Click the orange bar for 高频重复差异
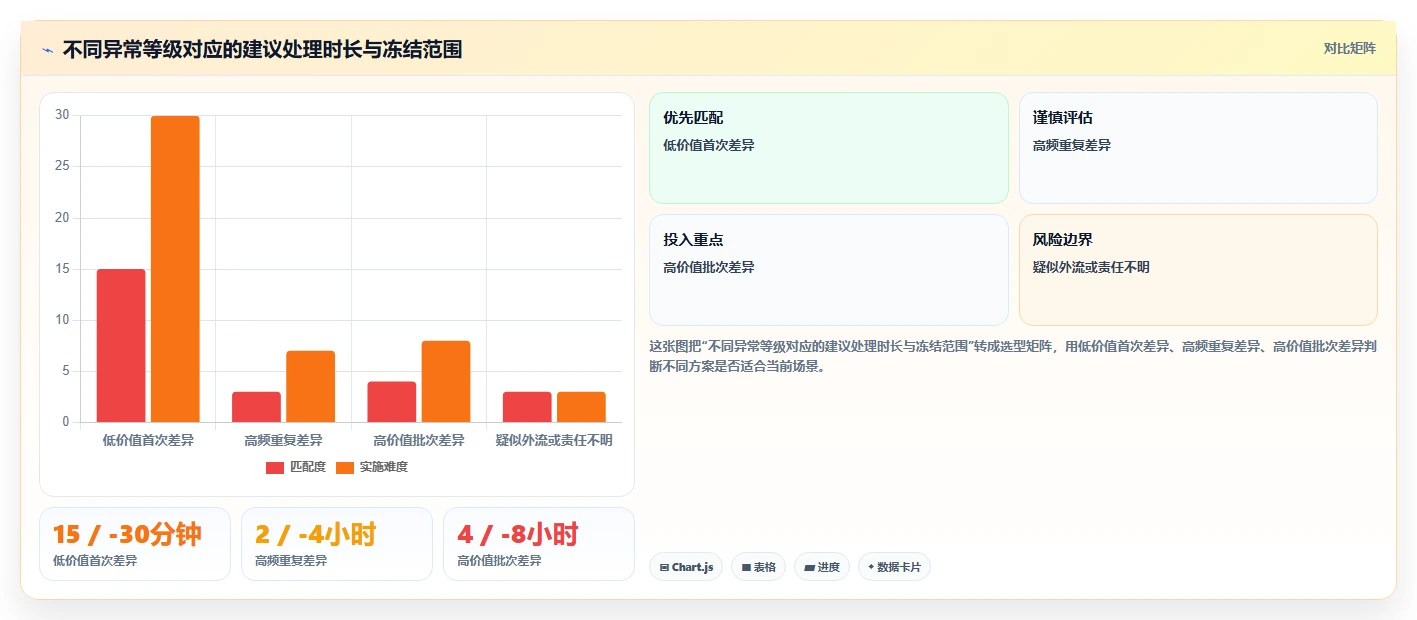This screenshot has height=620, width=1417. click(310, 386)
